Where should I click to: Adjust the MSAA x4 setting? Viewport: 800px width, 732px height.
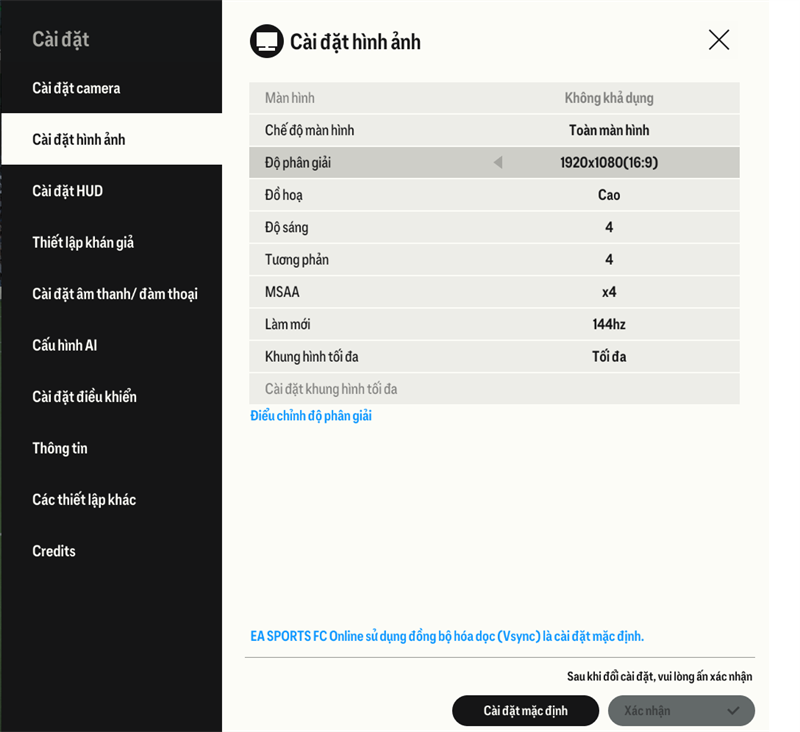[608, 292]
